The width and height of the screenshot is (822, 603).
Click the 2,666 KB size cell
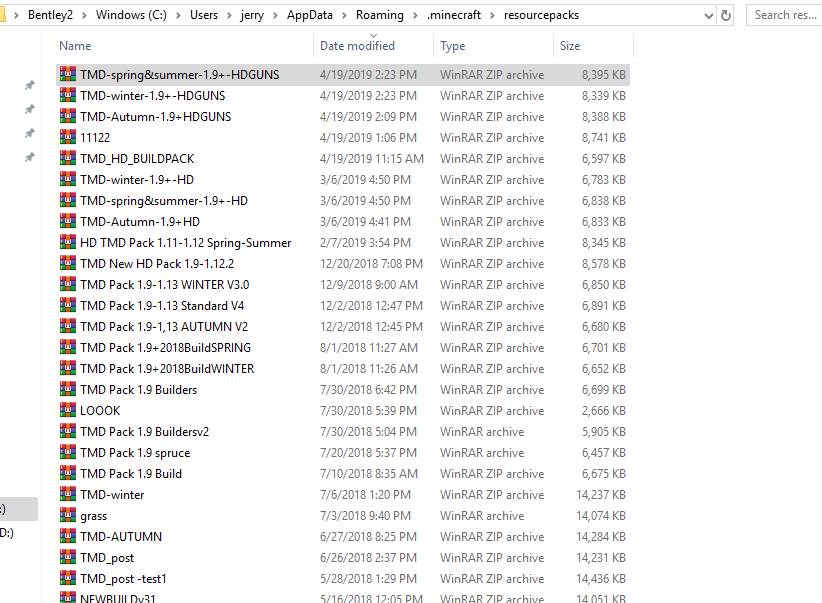click(x=603, y=411)
